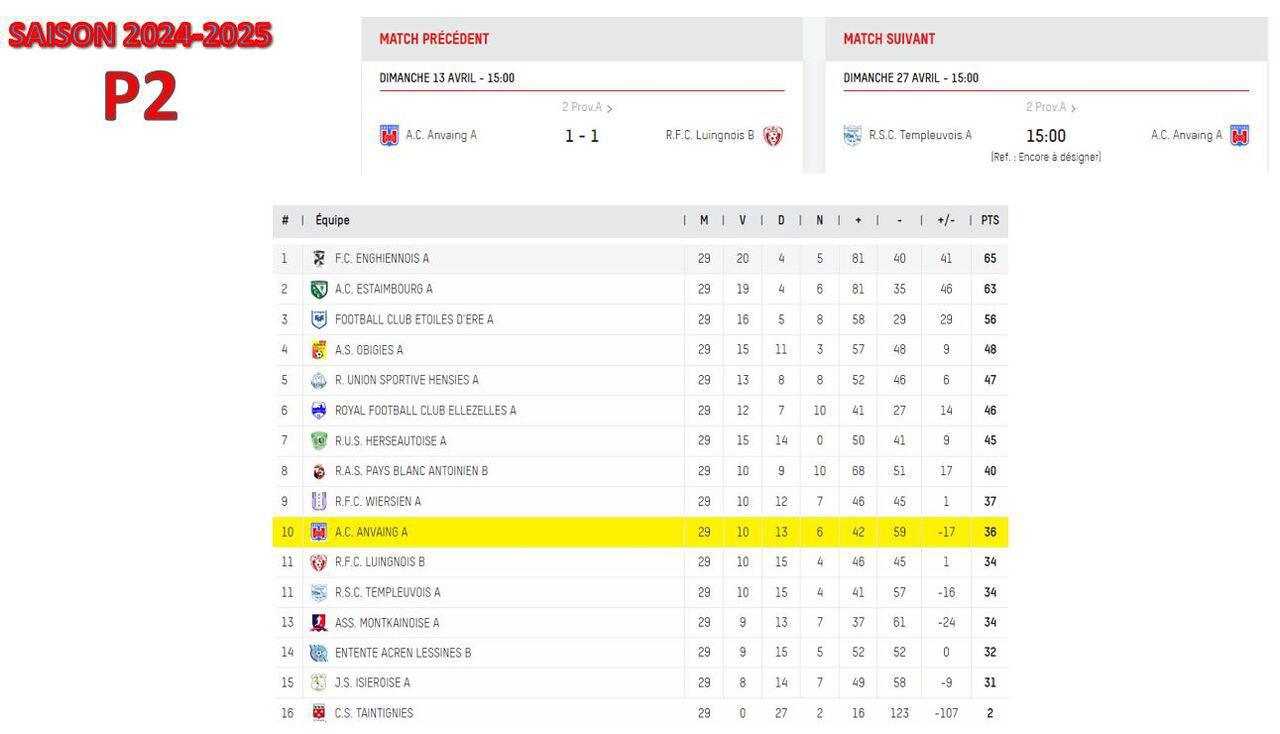The image size is (1280, 734).
Task: Click the Équipe column header
Action: click(332, 220)
